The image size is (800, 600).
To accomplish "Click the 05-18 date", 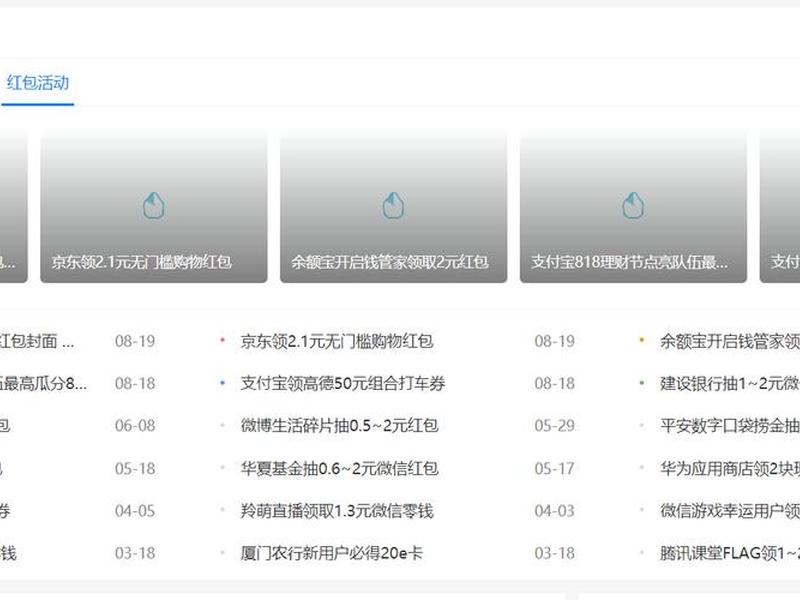I will (135, 468).
